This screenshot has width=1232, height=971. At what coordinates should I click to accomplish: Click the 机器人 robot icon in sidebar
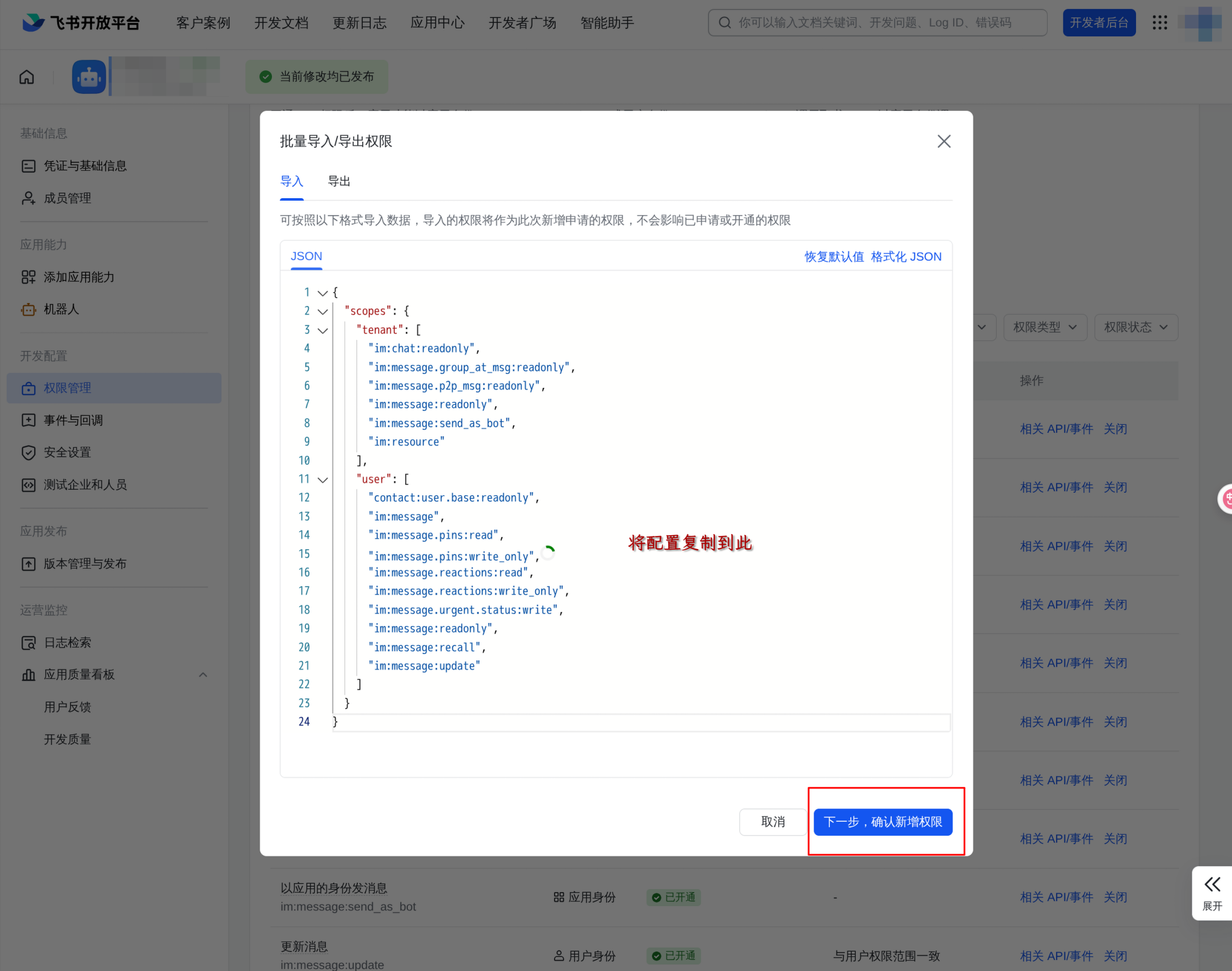point(28,309)
